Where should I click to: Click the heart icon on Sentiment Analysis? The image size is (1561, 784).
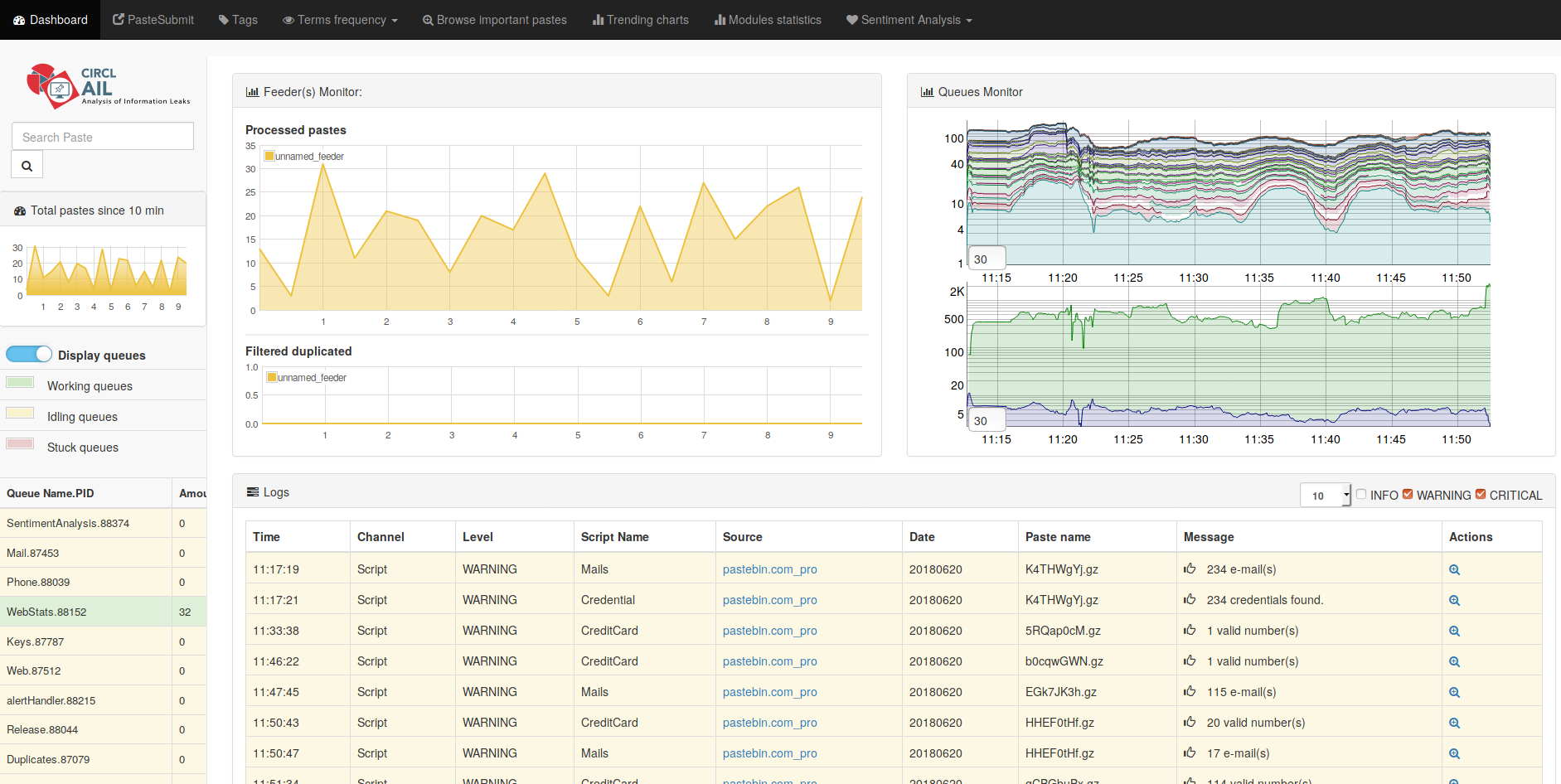[x=852, y=19]
